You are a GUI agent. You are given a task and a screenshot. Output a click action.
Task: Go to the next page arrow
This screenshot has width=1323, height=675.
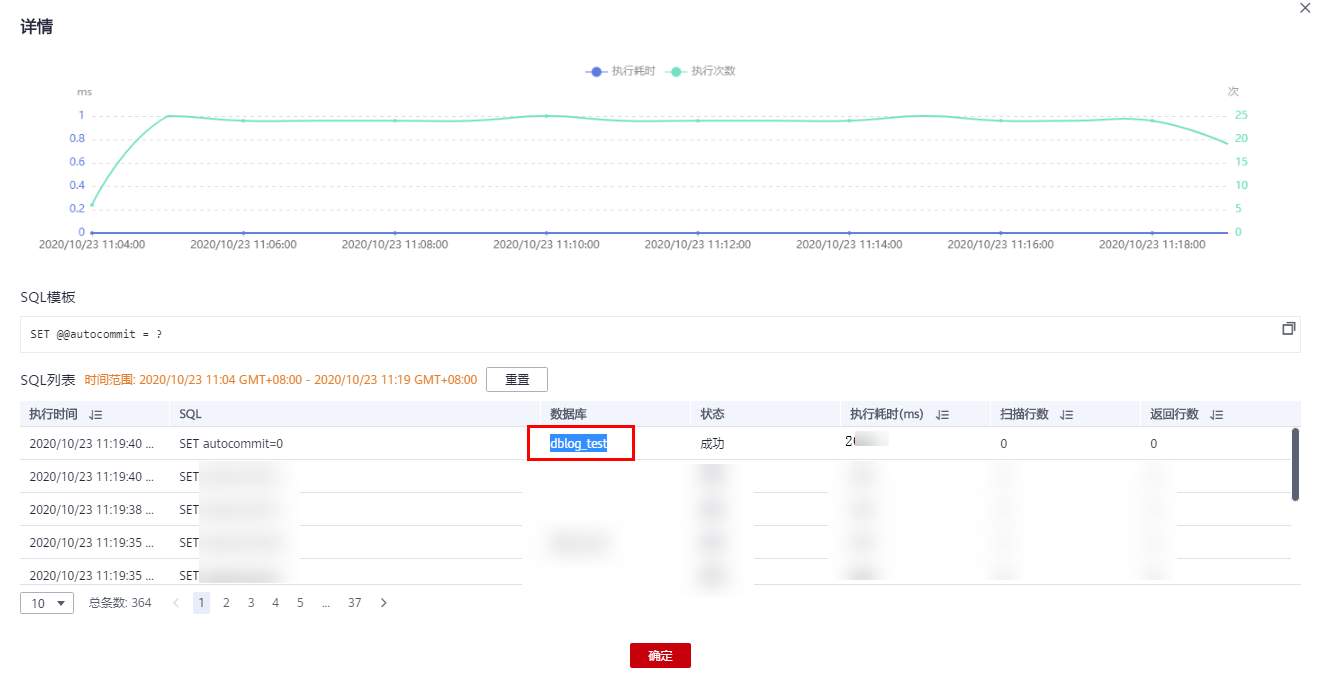pyautogui.click(x=383, y=603)
